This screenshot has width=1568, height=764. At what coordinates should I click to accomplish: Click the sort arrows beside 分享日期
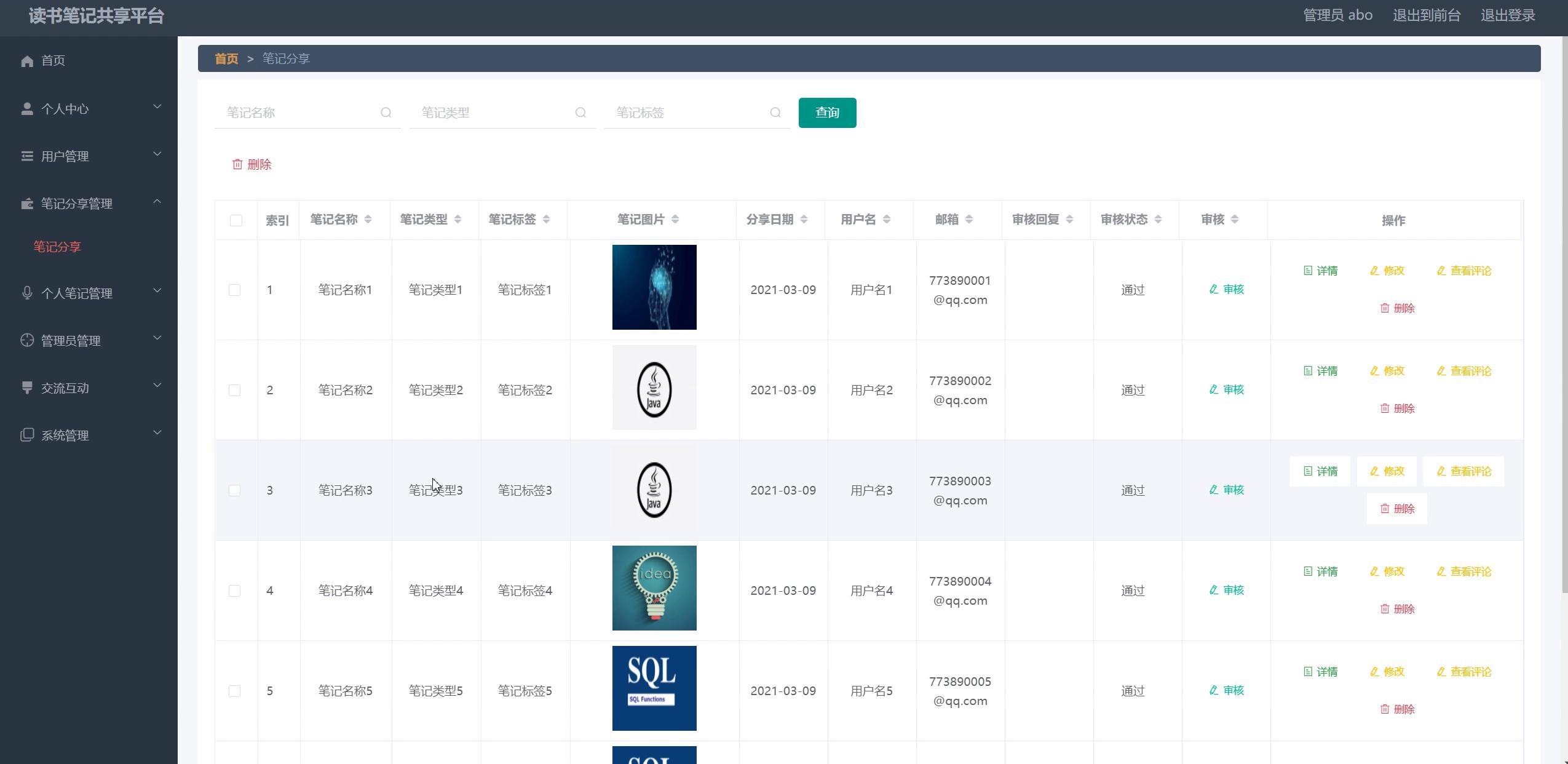(804, 220)
